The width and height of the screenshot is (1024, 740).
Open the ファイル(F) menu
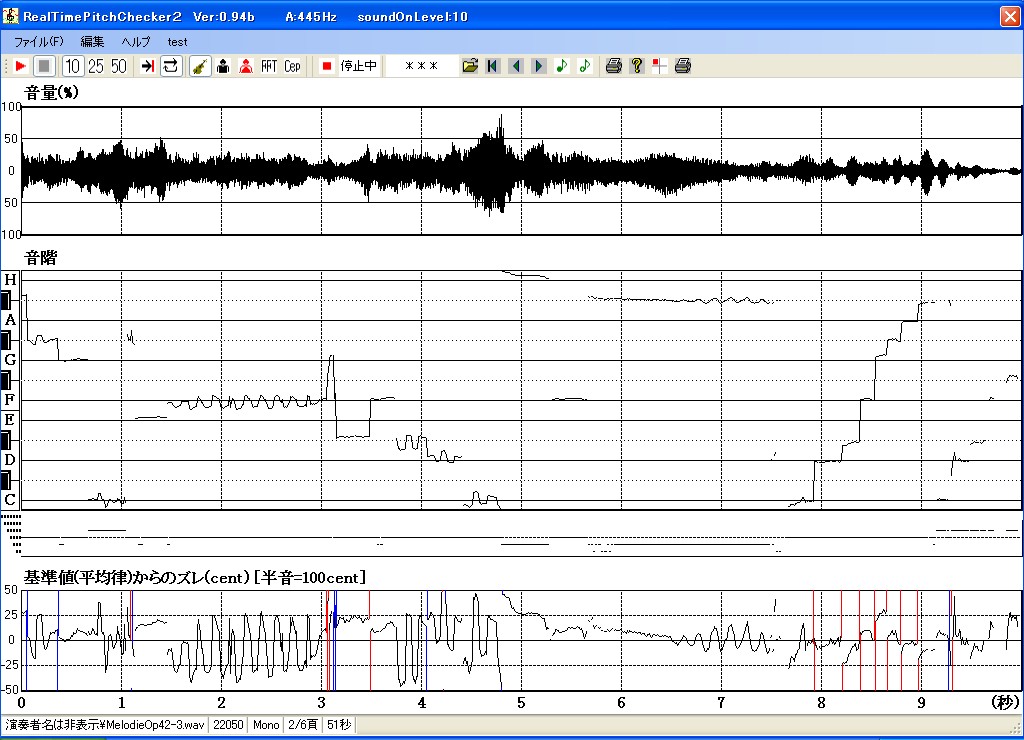coord(39,42)
